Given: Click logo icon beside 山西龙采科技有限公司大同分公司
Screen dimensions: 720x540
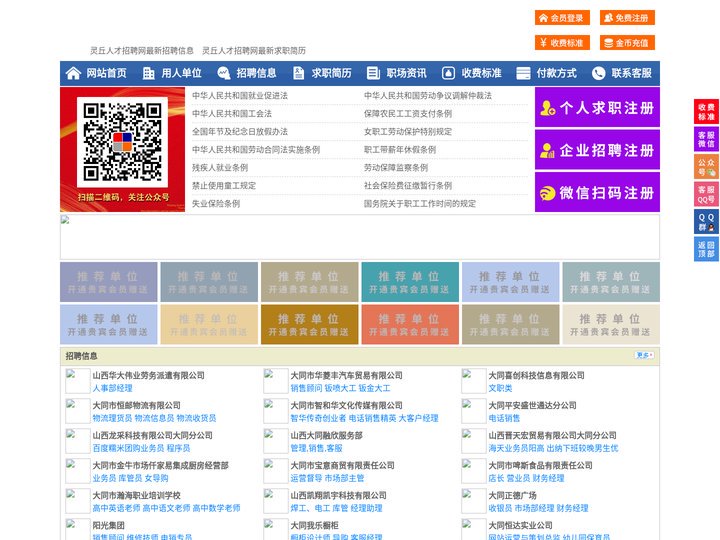Looking at the screenshot, I should pyautogui.click(x=78, y=441).
